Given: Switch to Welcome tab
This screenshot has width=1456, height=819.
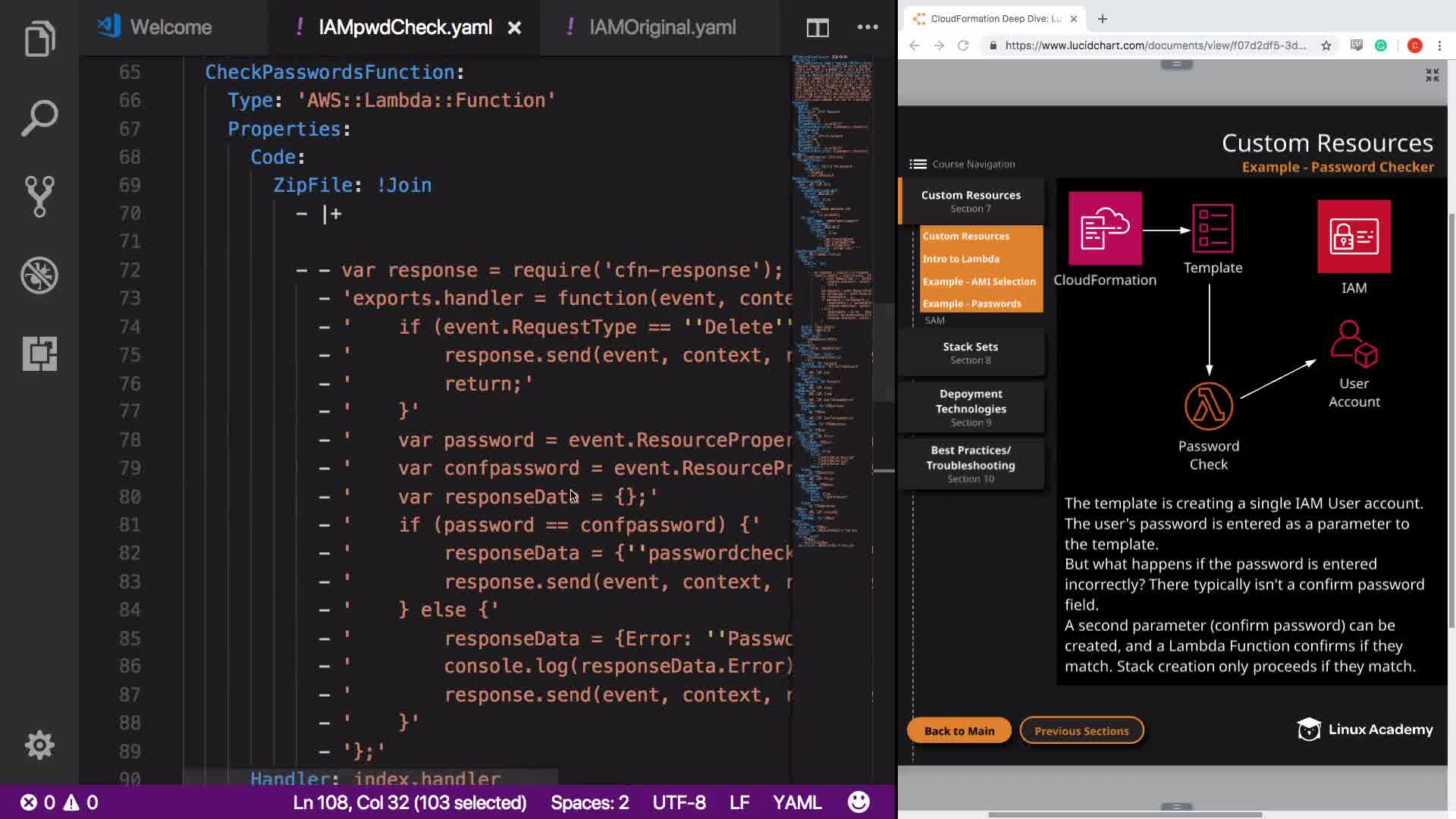Looking at the screenshot, I should (x=170, y=27).
